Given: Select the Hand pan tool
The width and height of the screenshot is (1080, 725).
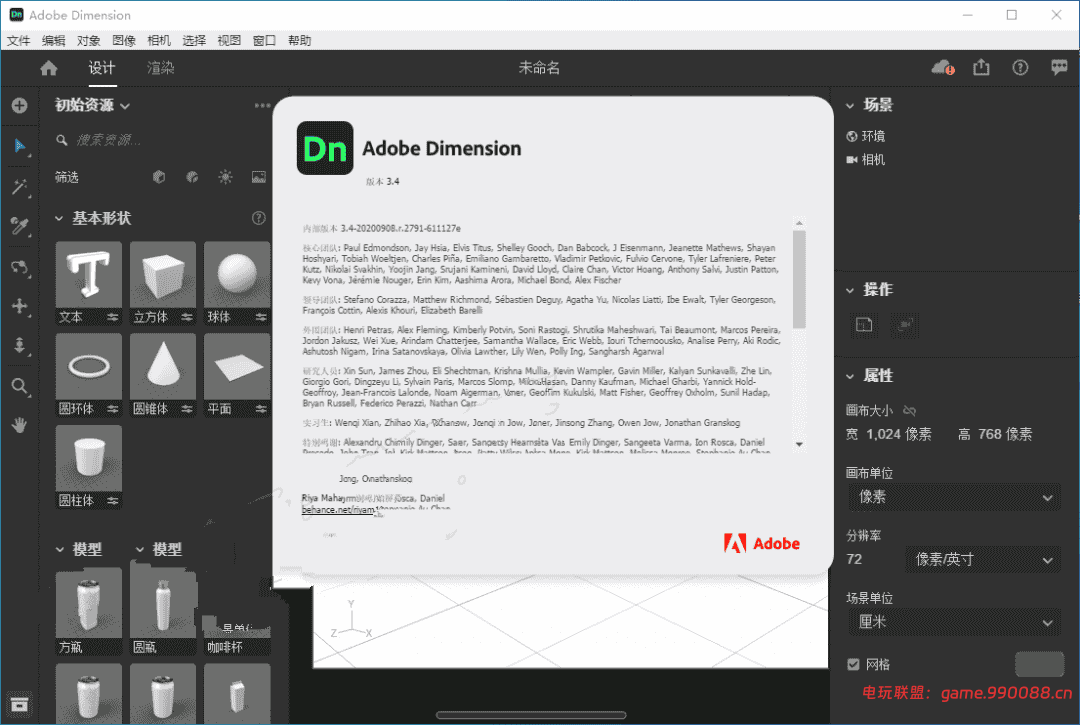Looking at the screenshot, I should [x=20, y=425].
